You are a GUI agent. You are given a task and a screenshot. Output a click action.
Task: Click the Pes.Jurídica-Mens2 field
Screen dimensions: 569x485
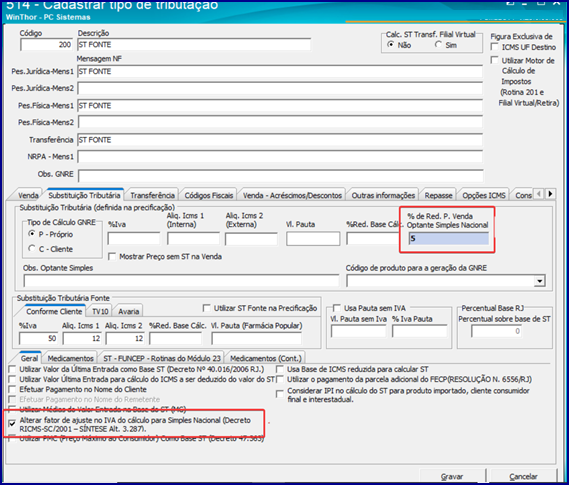click(280, 88)
